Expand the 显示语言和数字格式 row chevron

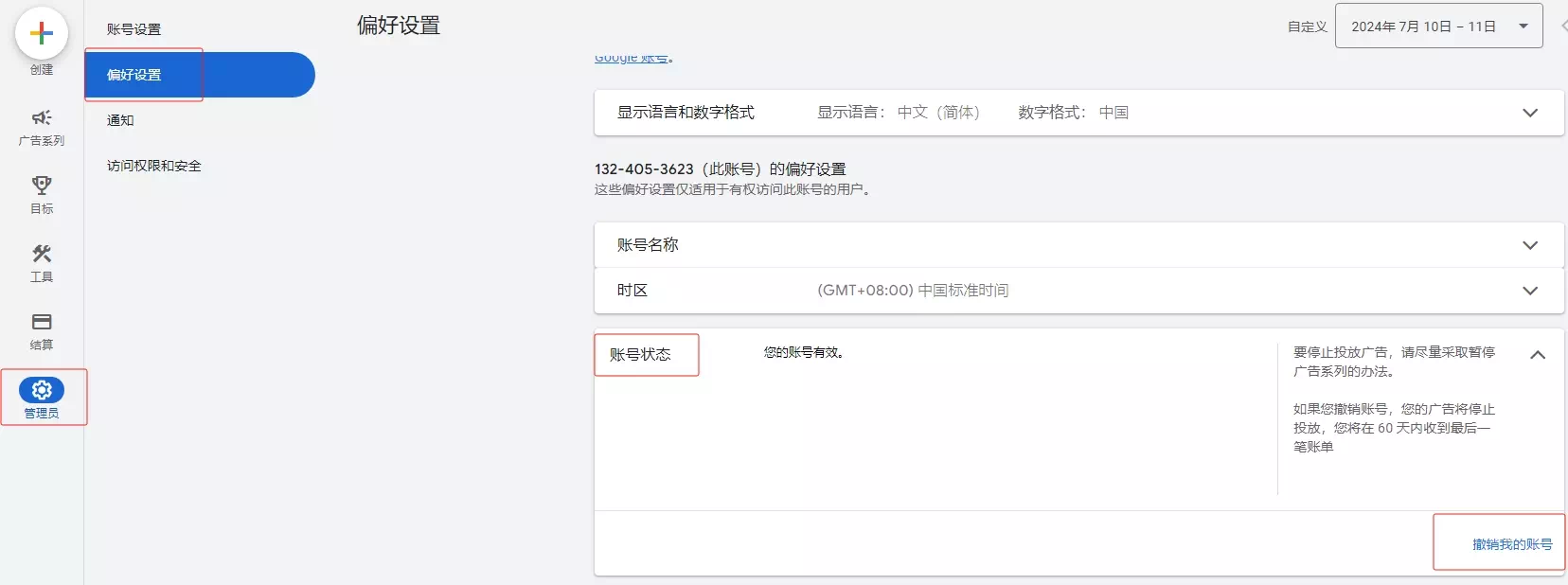(1529, 113)
